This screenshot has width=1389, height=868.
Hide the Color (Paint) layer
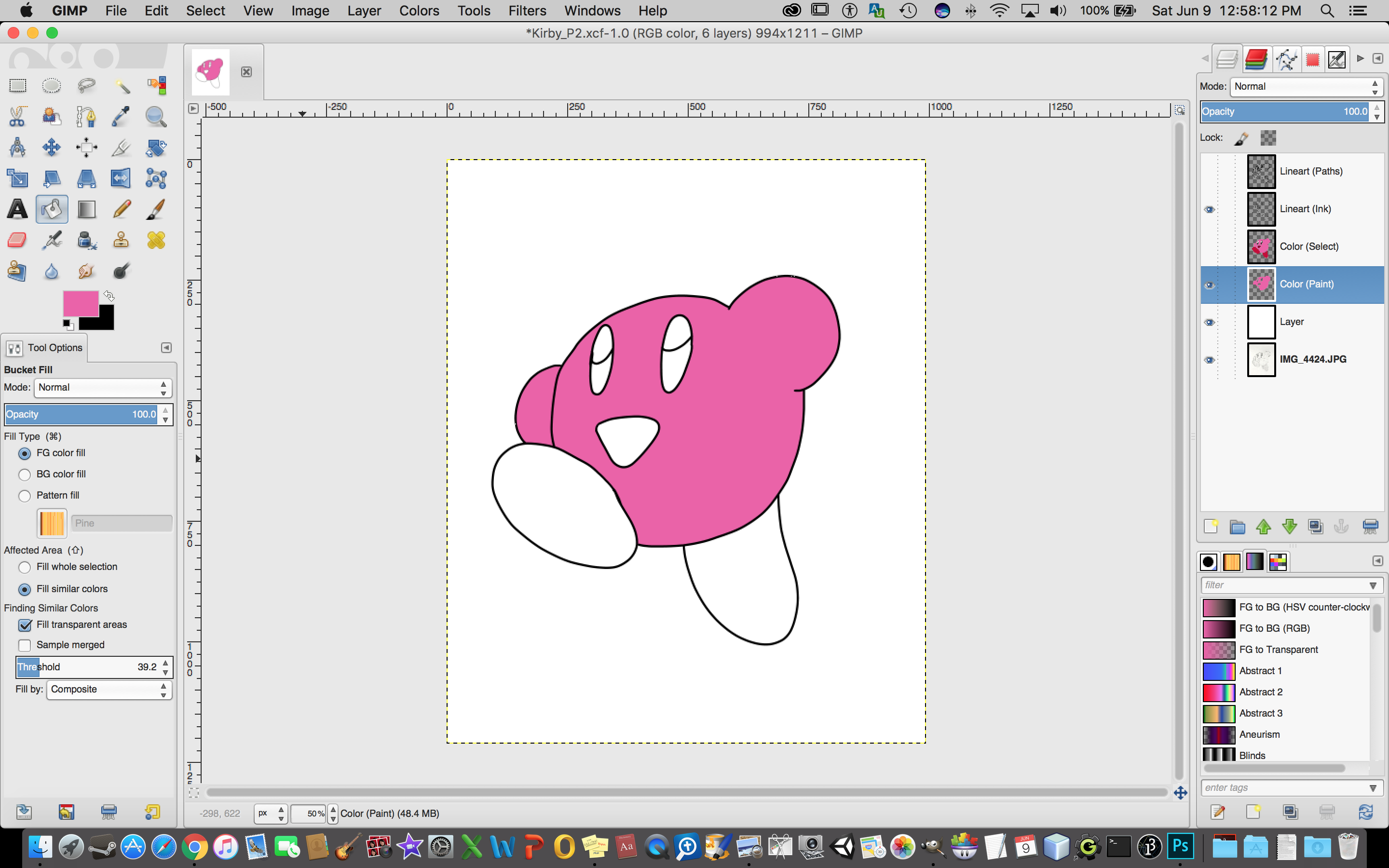pos(1210,285)
